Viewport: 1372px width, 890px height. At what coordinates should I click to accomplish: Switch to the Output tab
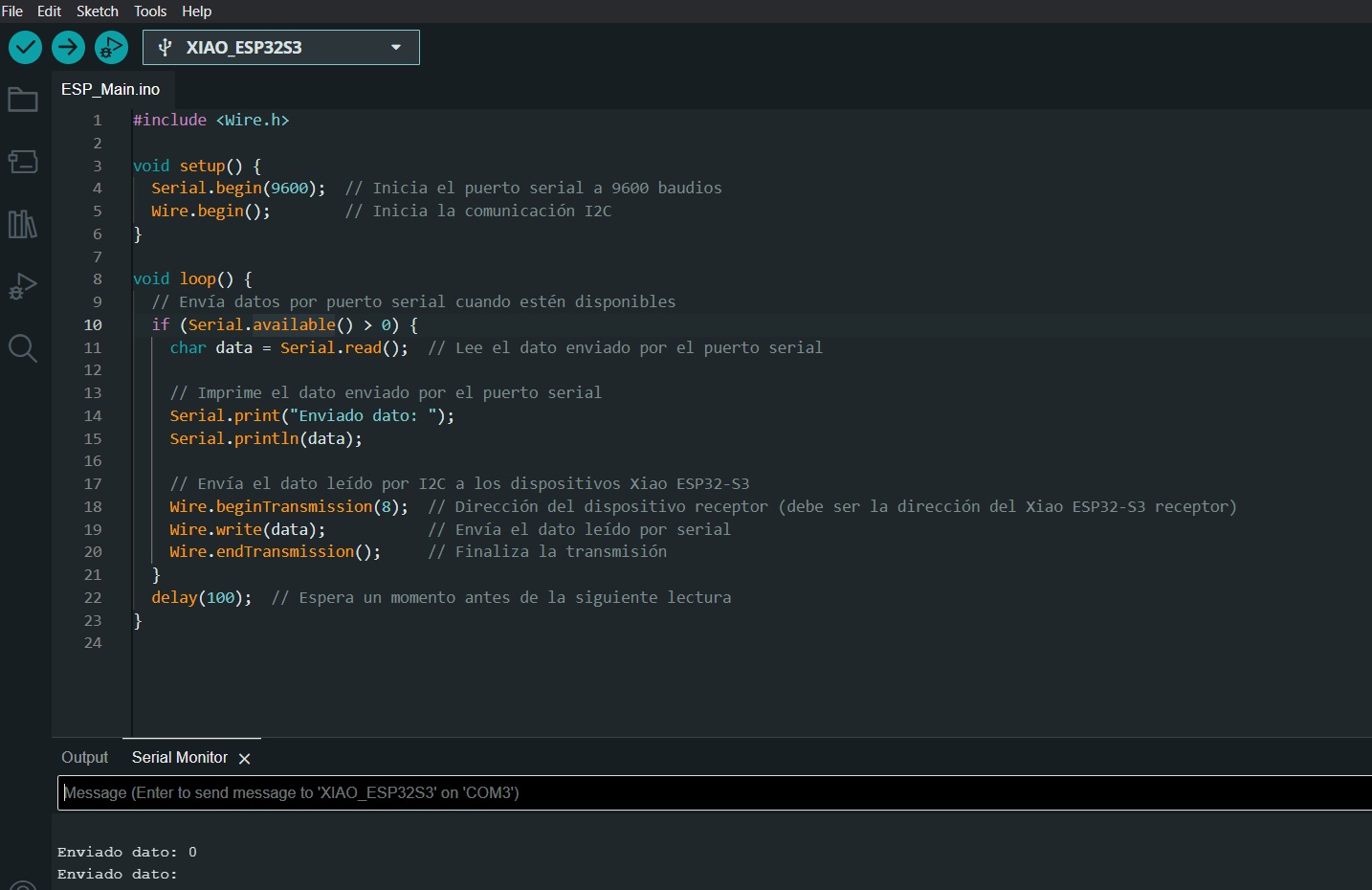tap(85, 757)
